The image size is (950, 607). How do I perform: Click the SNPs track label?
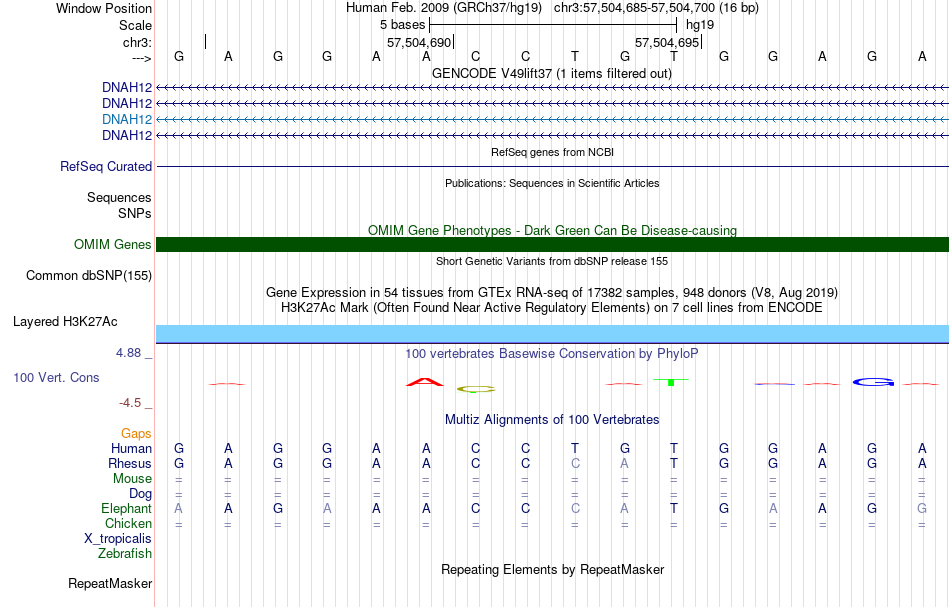[135, 213]
